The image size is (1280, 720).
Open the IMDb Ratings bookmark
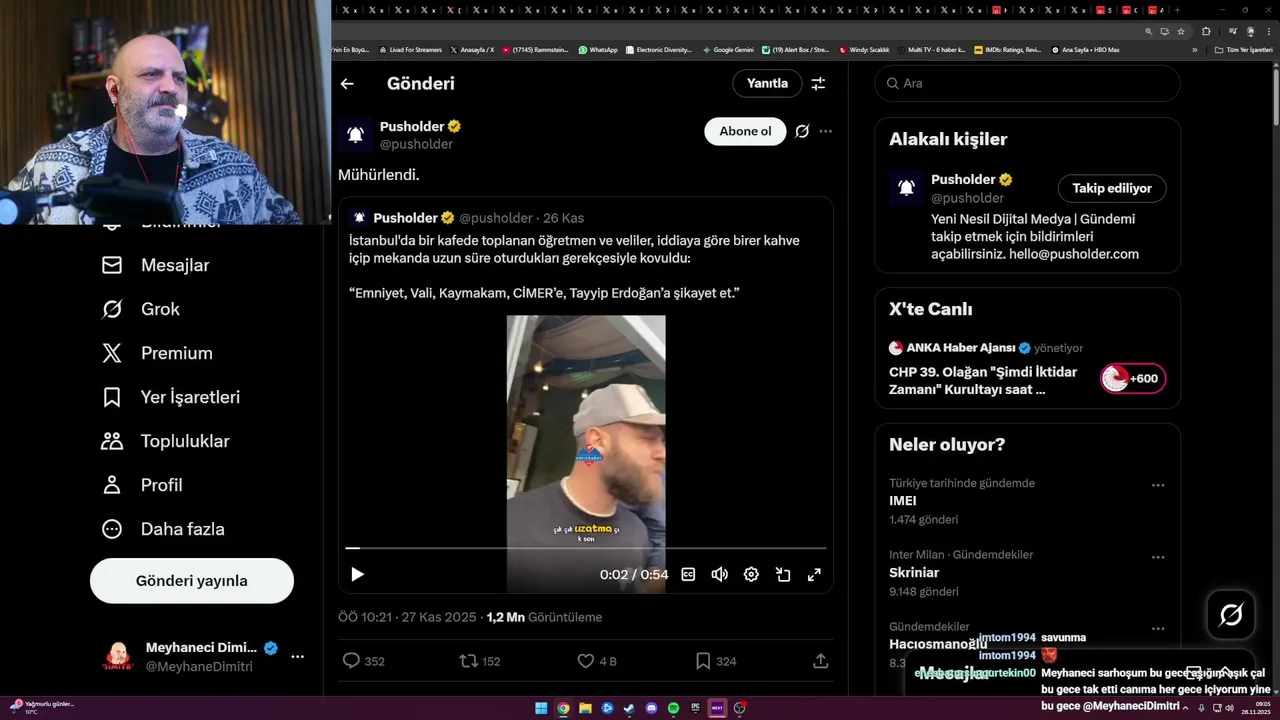[1007, 50]
